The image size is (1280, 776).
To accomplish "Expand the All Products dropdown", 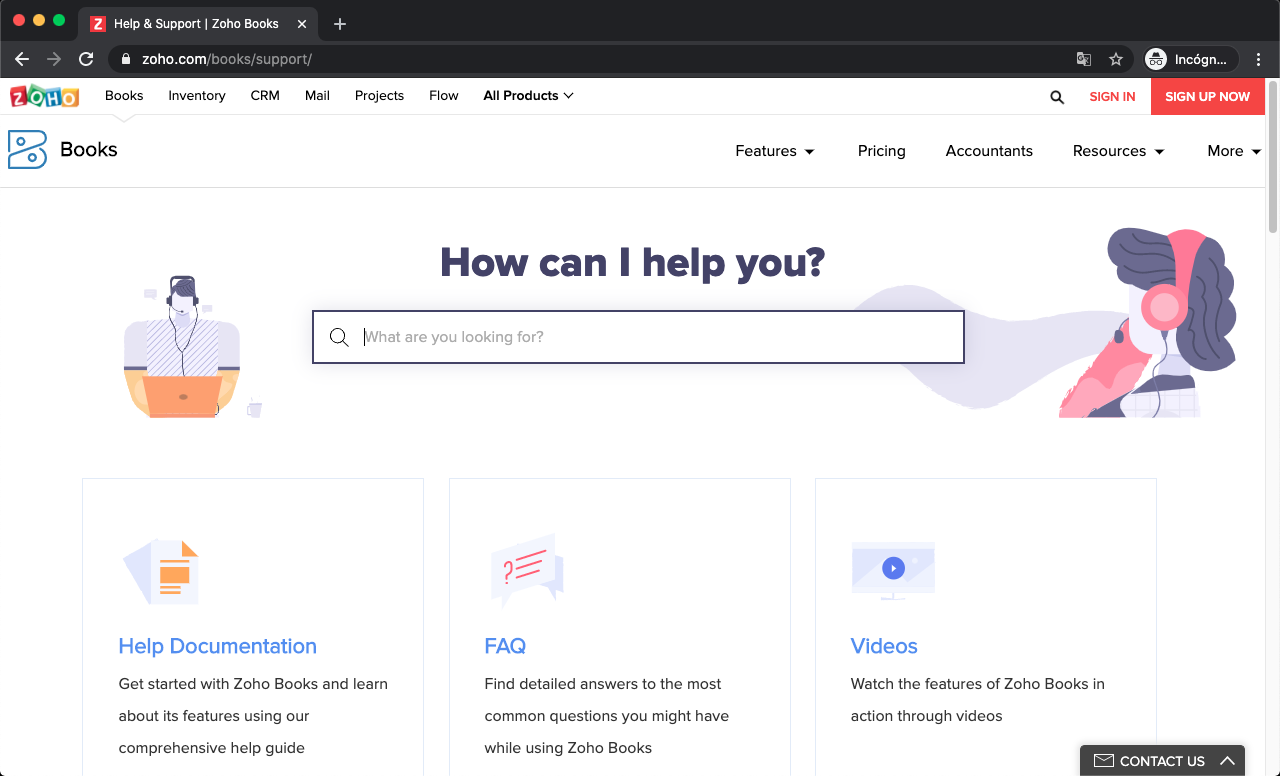I will click(528, 96).
